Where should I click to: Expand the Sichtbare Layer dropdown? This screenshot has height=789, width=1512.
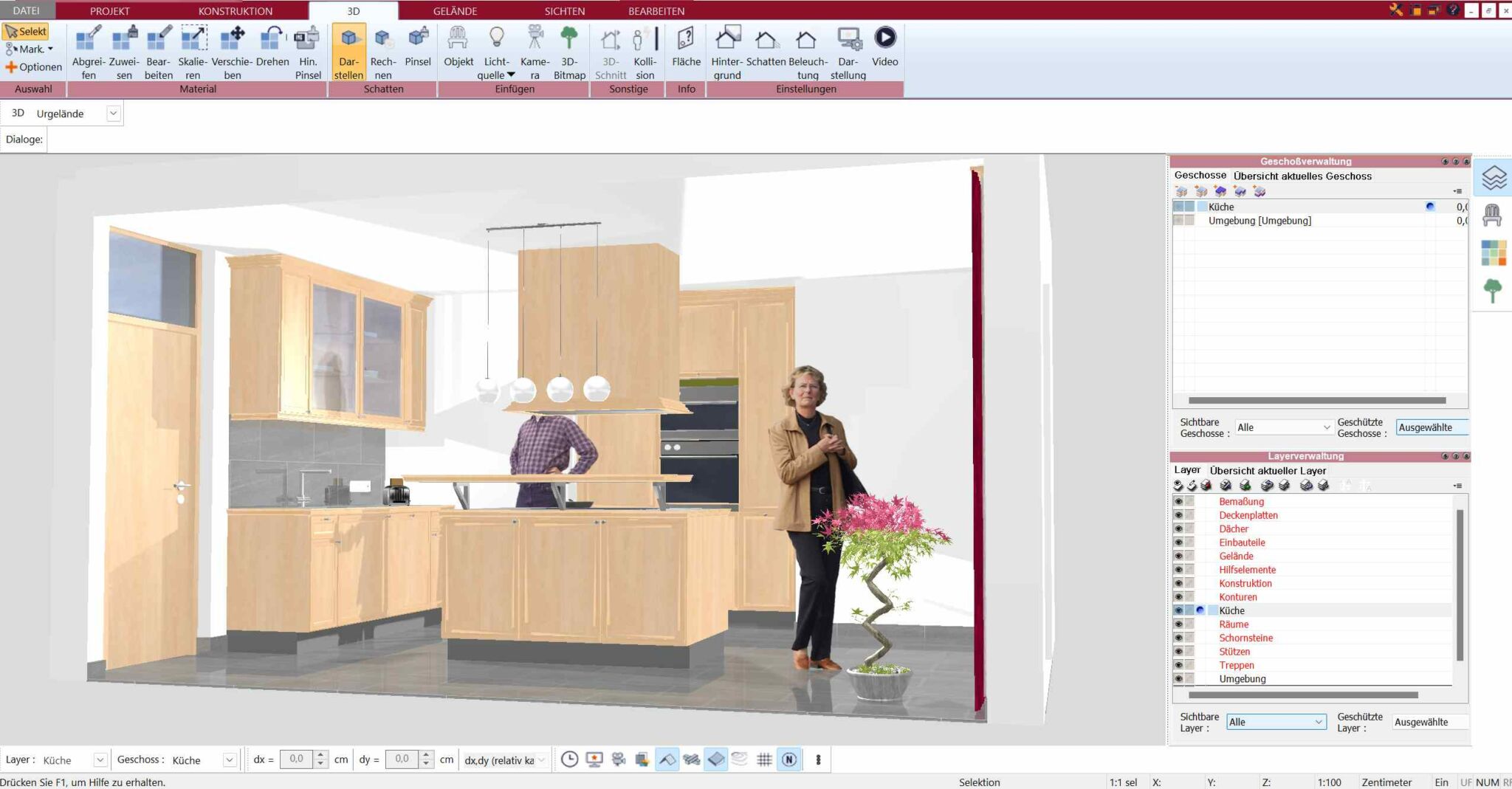1319,721
